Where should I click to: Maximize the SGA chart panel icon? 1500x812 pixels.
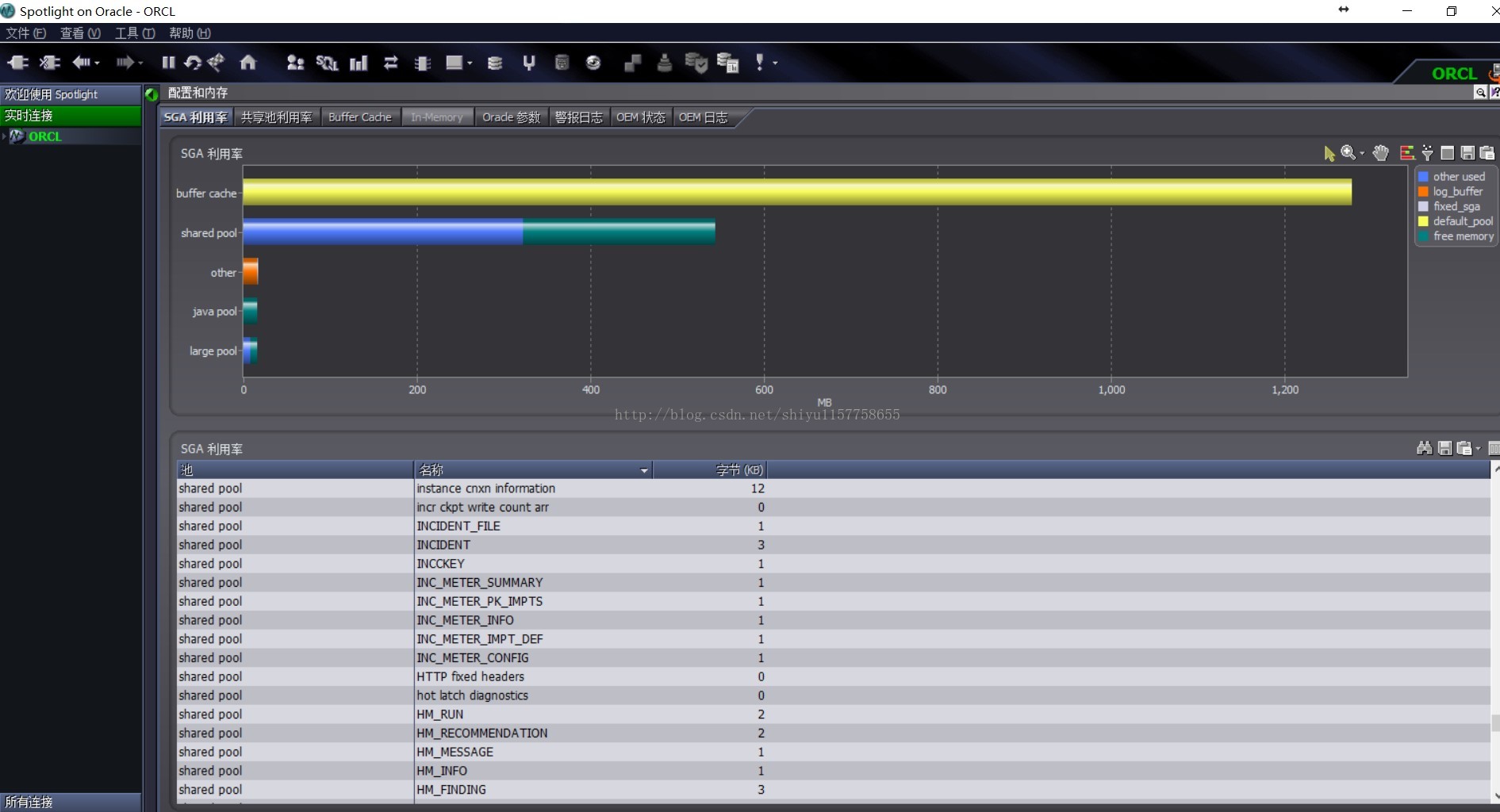[x=1448, y=153]
